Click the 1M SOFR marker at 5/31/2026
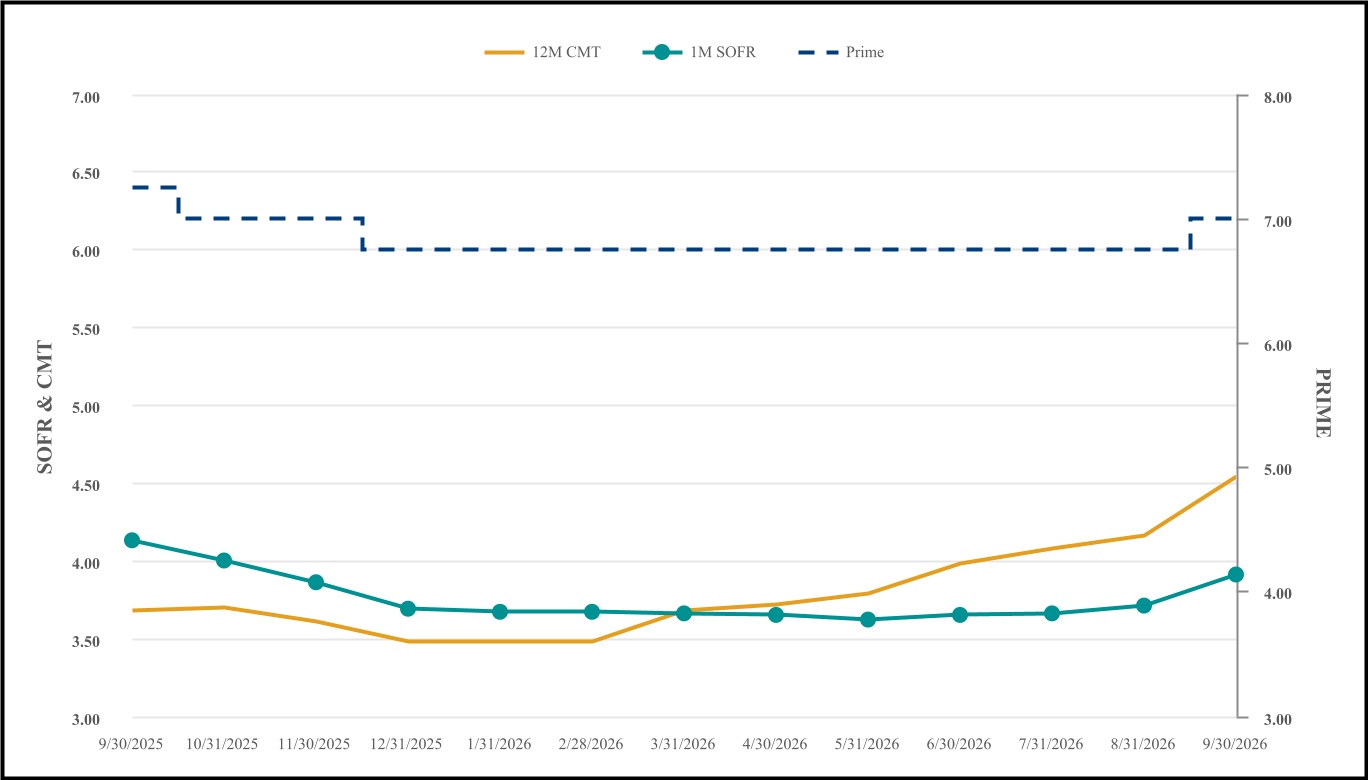 pyautogui.click(x=868, y=619)
